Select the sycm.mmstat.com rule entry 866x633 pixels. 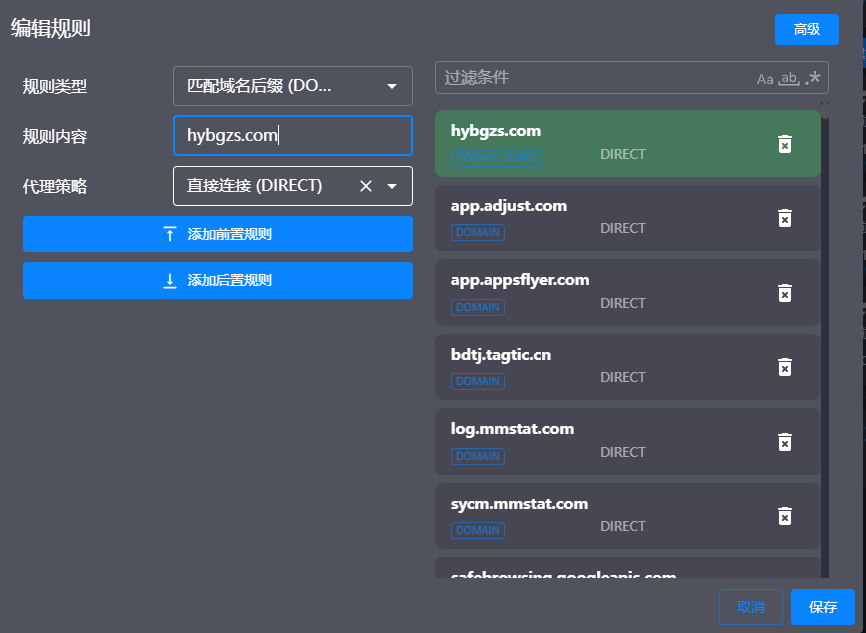coord(627,516)
